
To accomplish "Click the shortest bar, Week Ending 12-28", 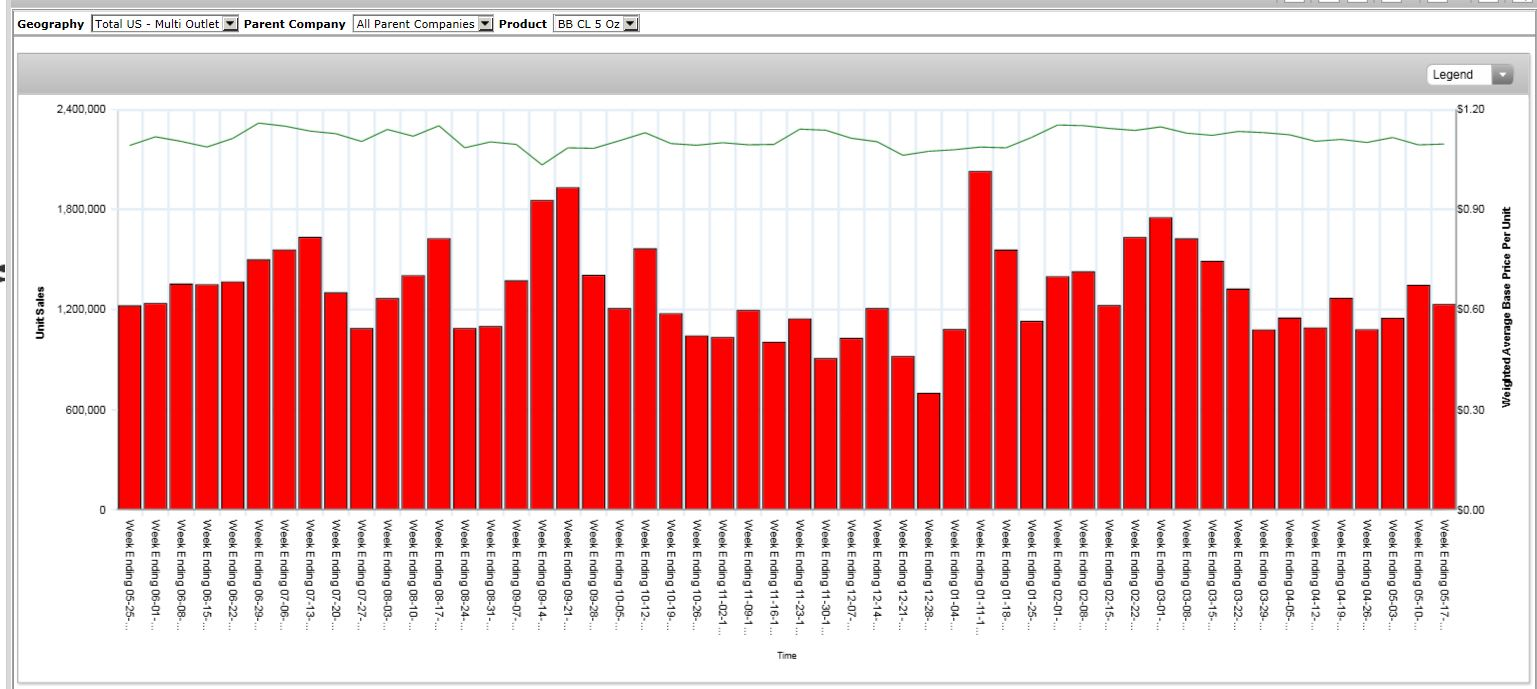I will coord(928,451).
